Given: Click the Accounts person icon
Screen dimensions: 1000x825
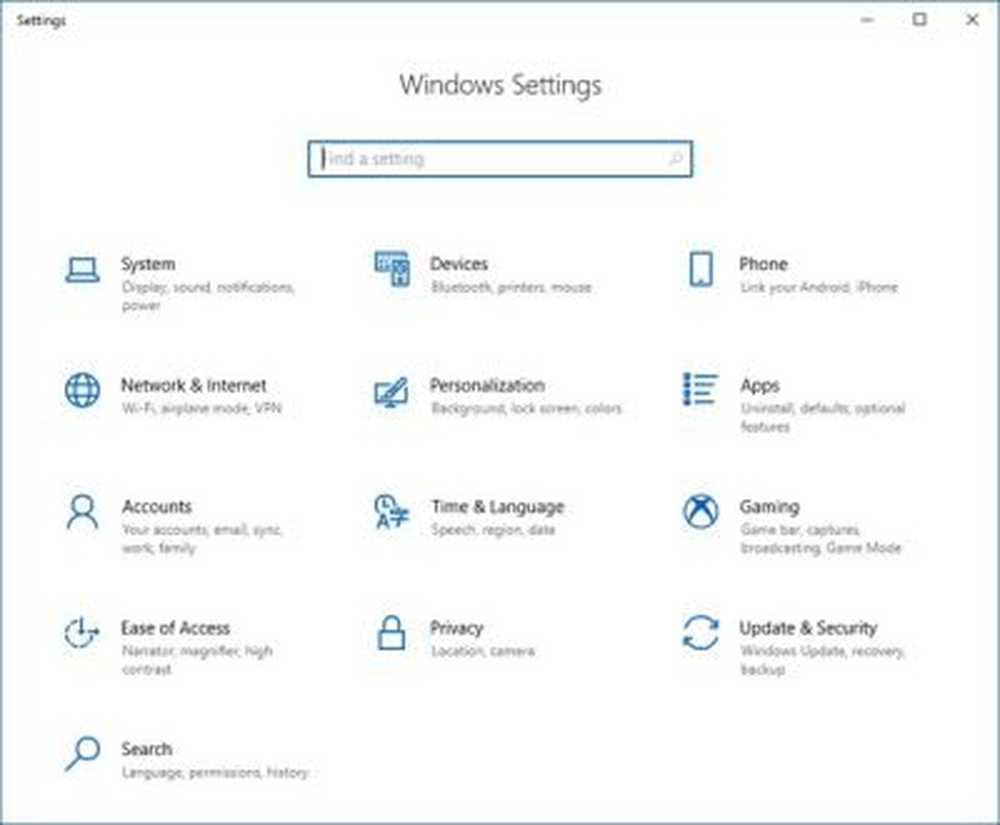Looking at the screenshot, I should coord(82,512).
